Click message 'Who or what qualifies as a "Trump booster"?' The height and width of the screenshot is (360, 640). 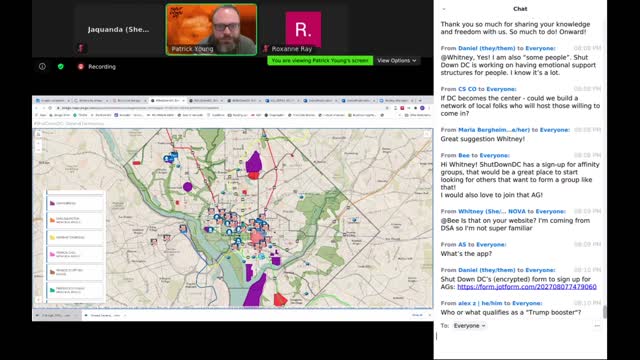point(511,313)
